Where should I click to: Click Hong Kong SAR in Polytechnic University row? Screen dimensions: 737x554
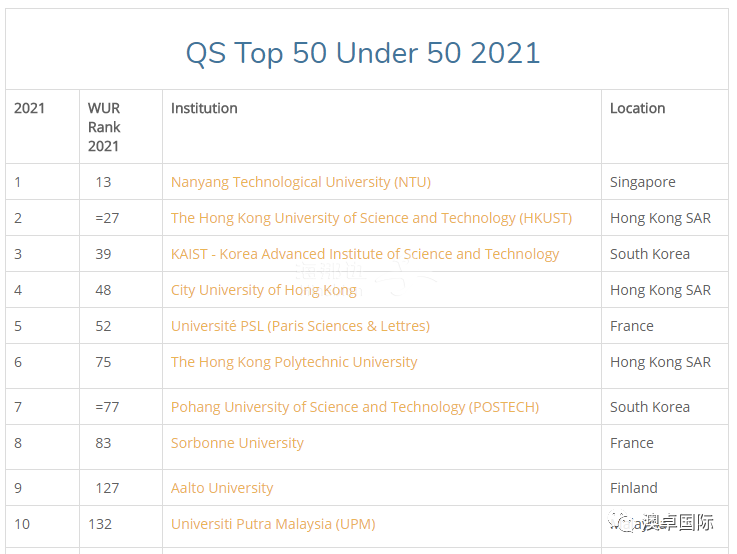click(660, 362)
